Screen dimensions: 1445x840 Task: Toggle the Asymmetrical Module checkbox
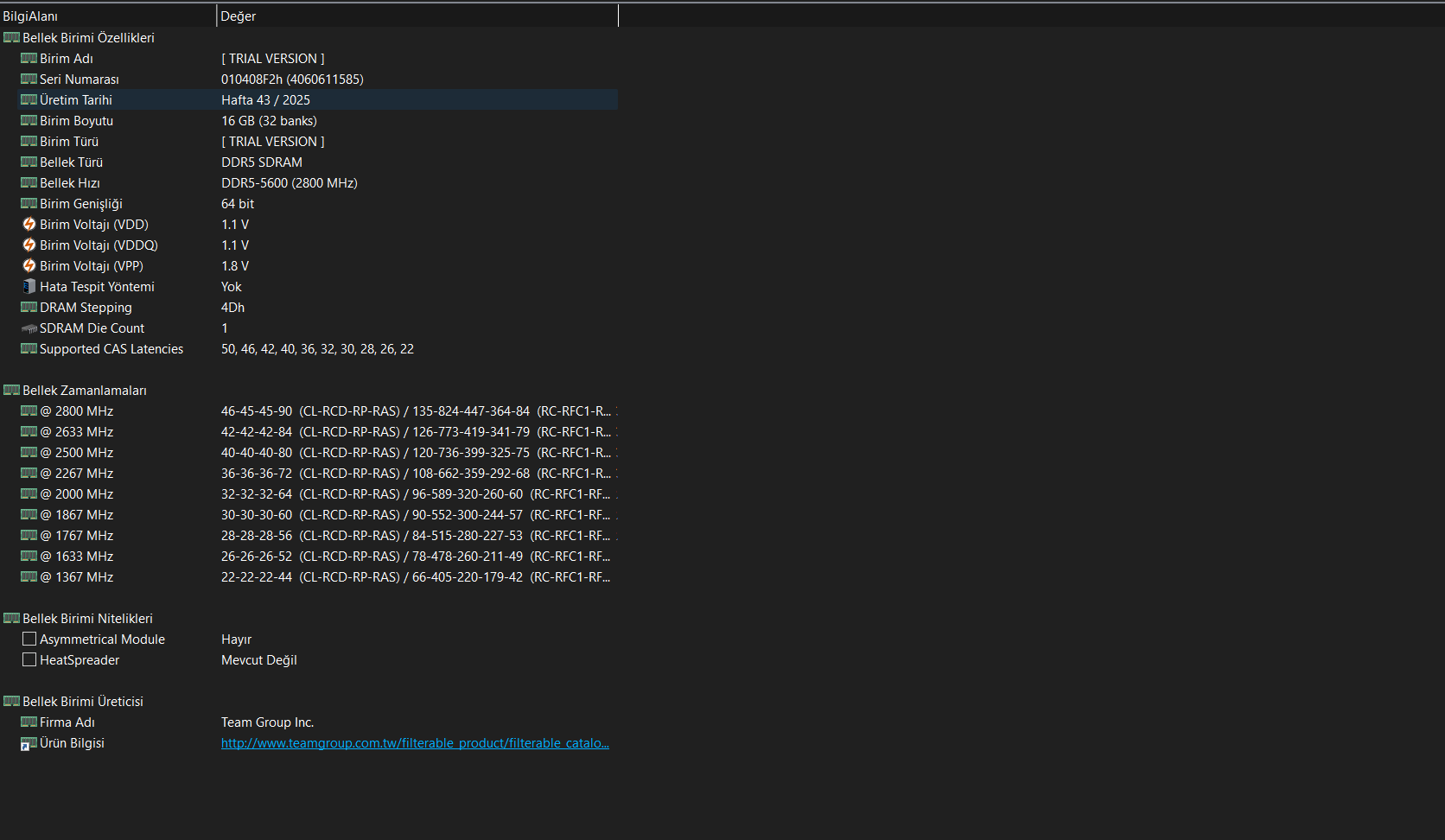pyautogui.click(x=29, y=640)
